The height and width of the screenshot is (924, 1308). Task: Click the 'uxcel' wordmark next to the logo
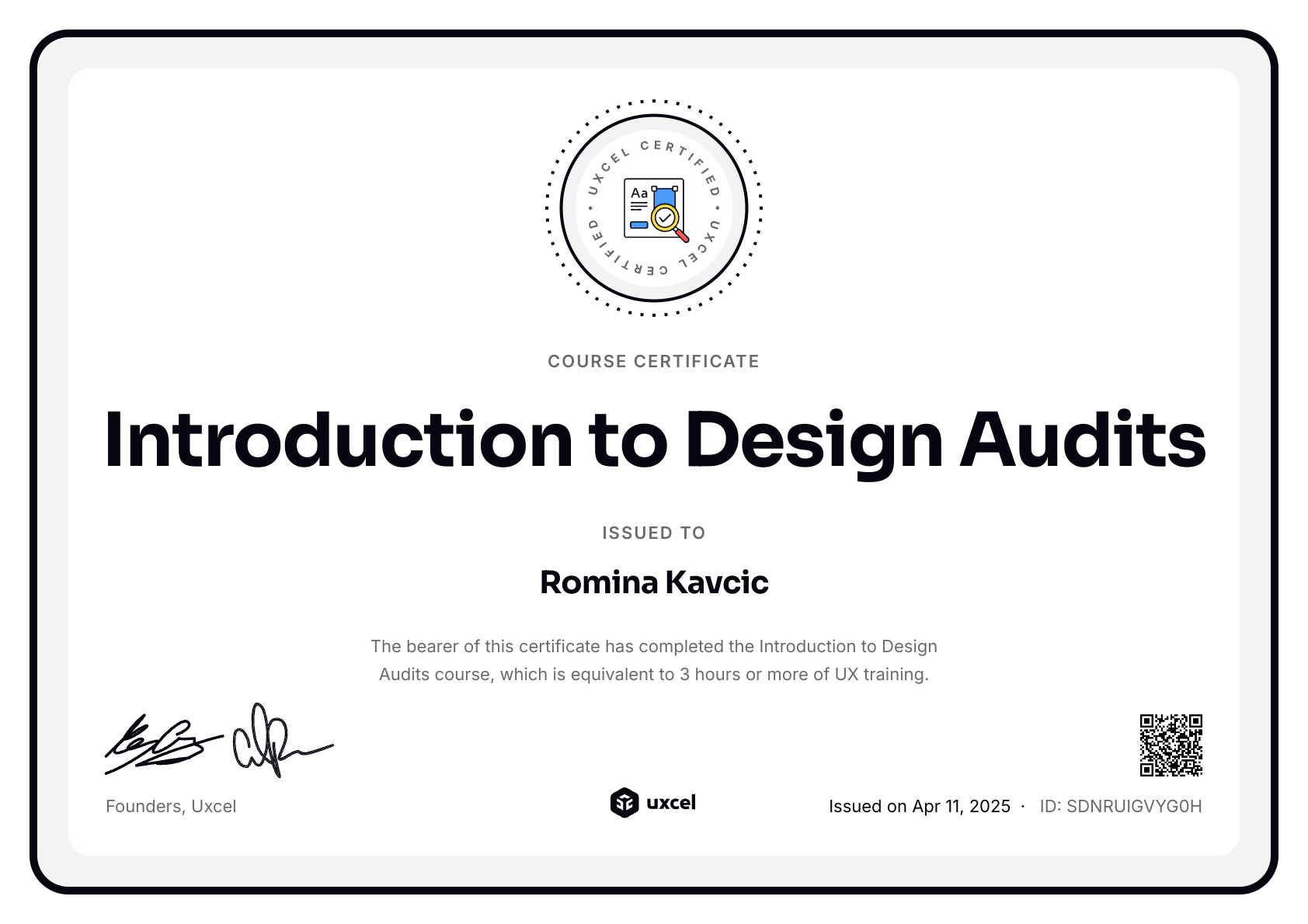[x=673, y=802]
